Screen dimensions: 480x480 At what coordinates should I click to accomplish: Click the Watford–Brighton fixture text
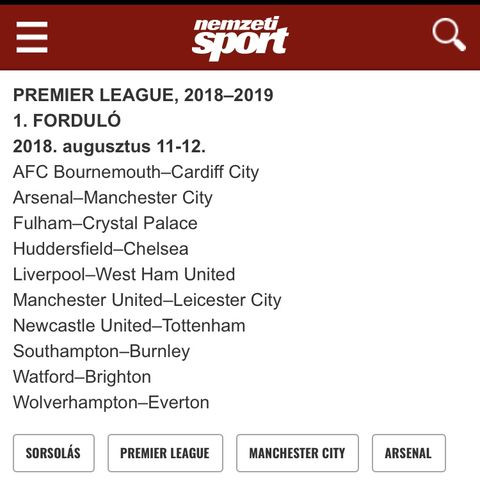tap(82, 377)
